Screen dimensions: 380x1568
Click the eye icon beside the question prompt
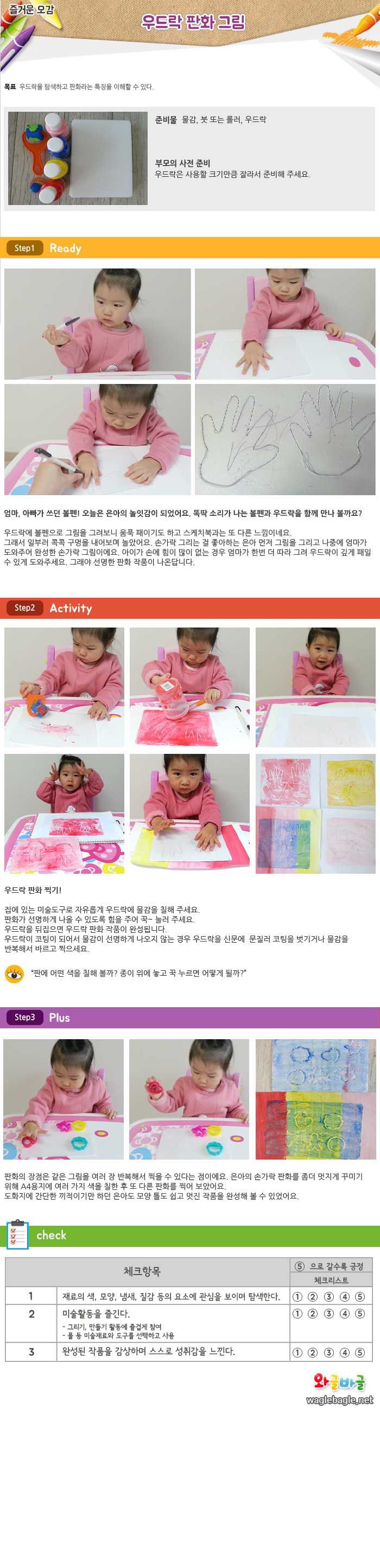click(x=14, y=974)
